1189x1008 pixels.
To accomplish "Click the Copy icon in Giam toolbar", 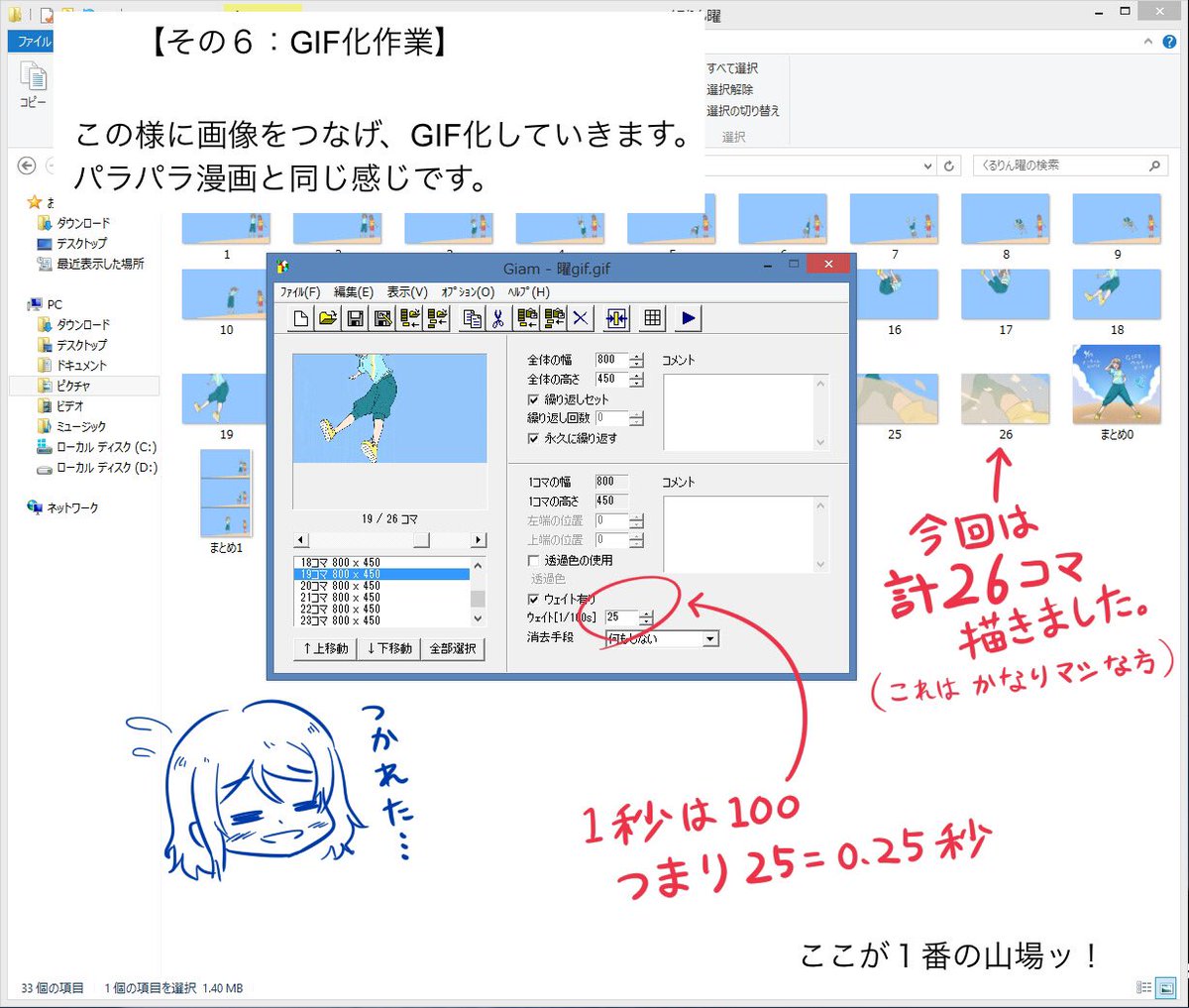I will 473,318.
